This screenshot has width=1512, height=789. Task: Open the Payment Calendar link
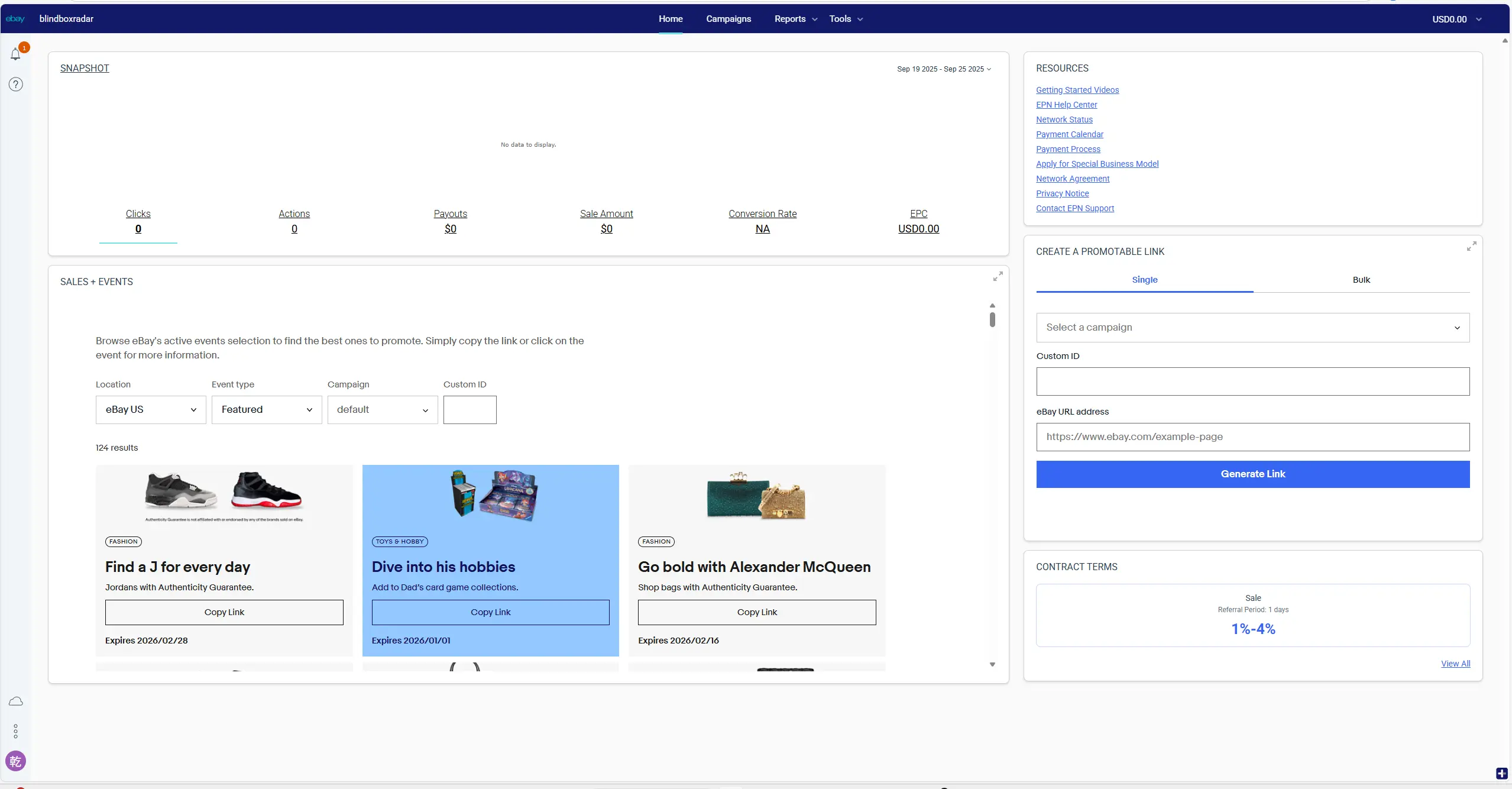coord(1069,134)
